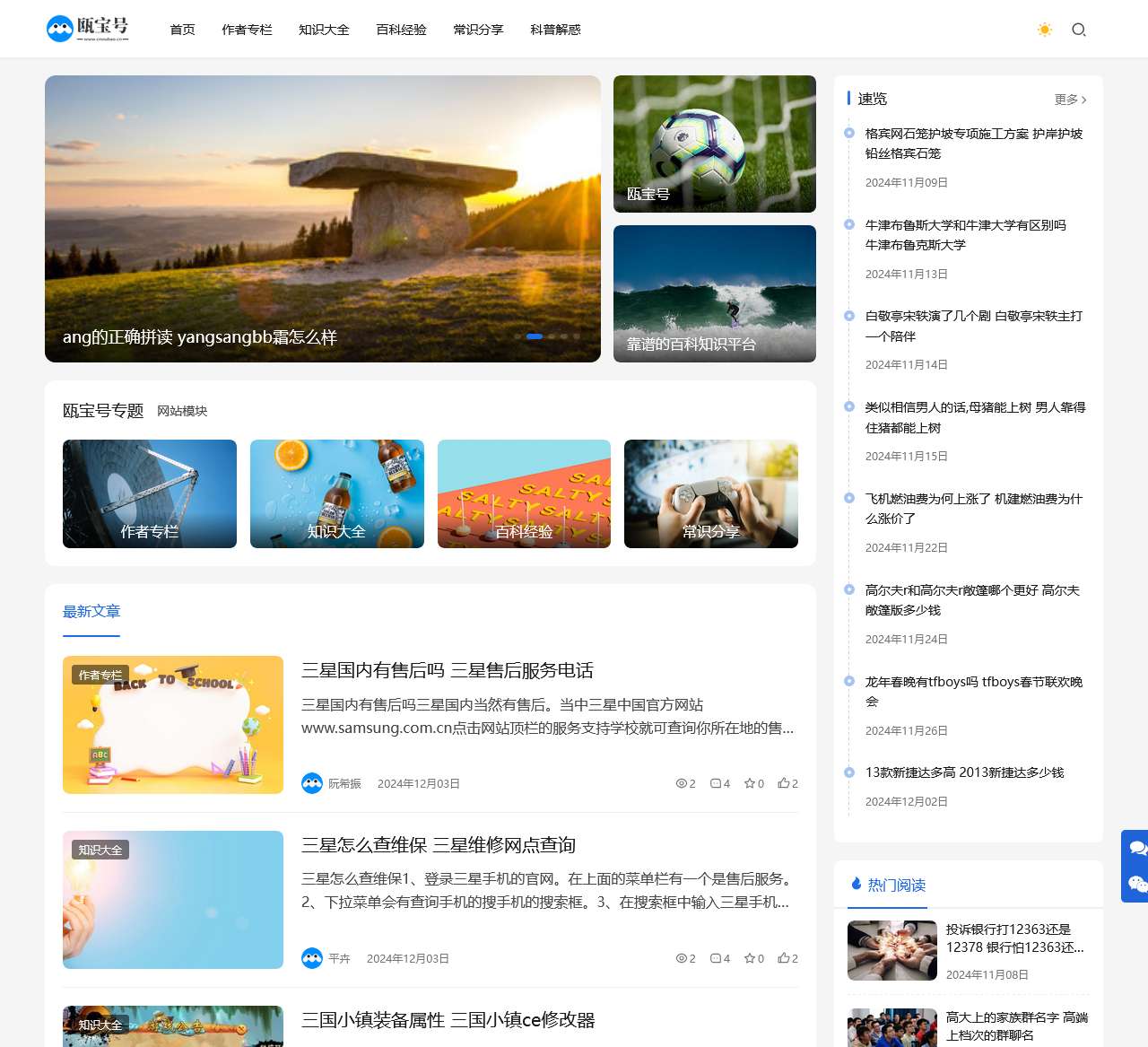Open hot article 投诉银行打12363还是12378
The height and width of the screenshot is (1047, 1148).
coord(1015,938)
